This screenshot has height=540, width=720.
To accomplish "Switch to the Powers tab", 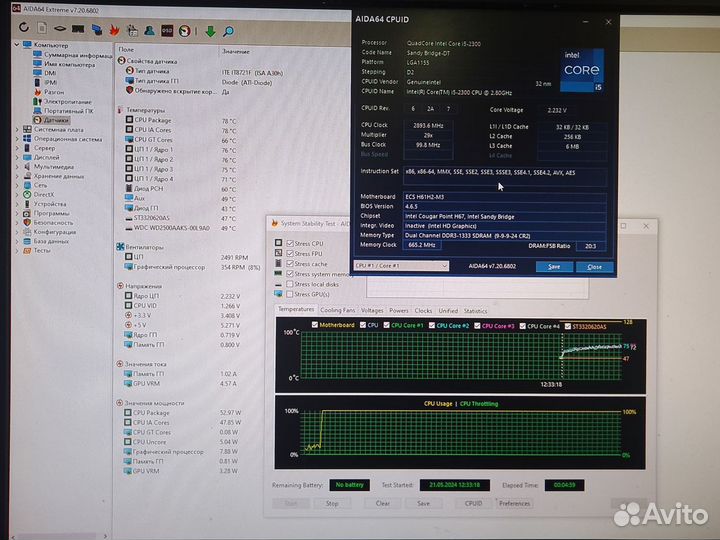I will 399,311.
